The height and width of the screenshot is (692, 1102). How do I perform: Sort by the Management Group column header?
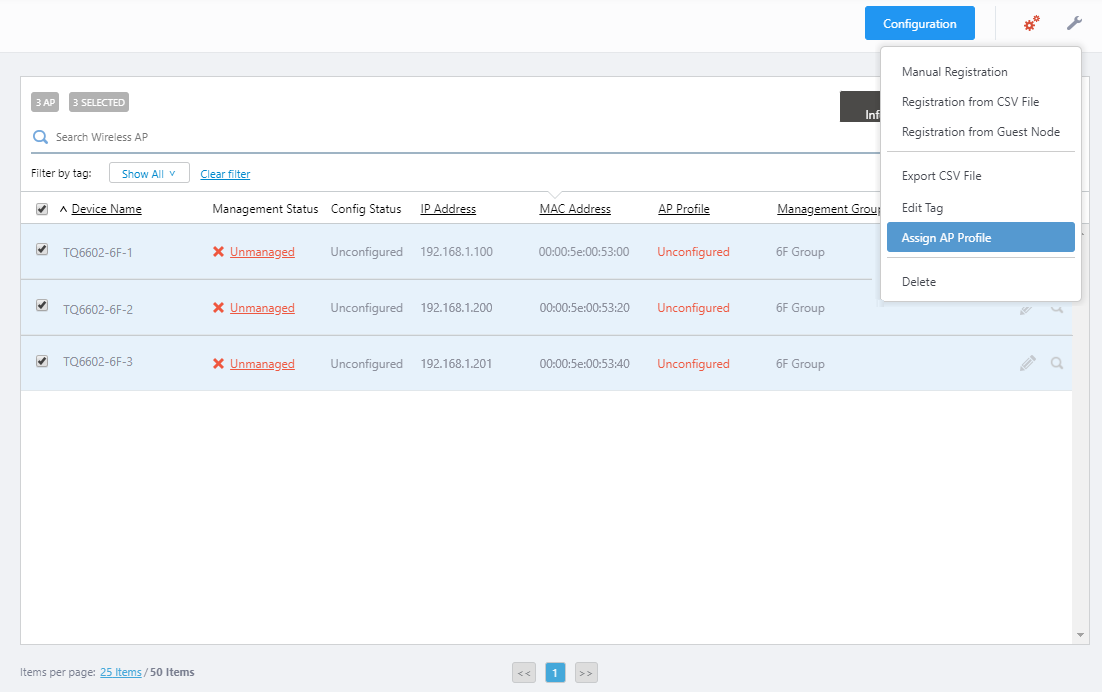click(x=829, y=209)
